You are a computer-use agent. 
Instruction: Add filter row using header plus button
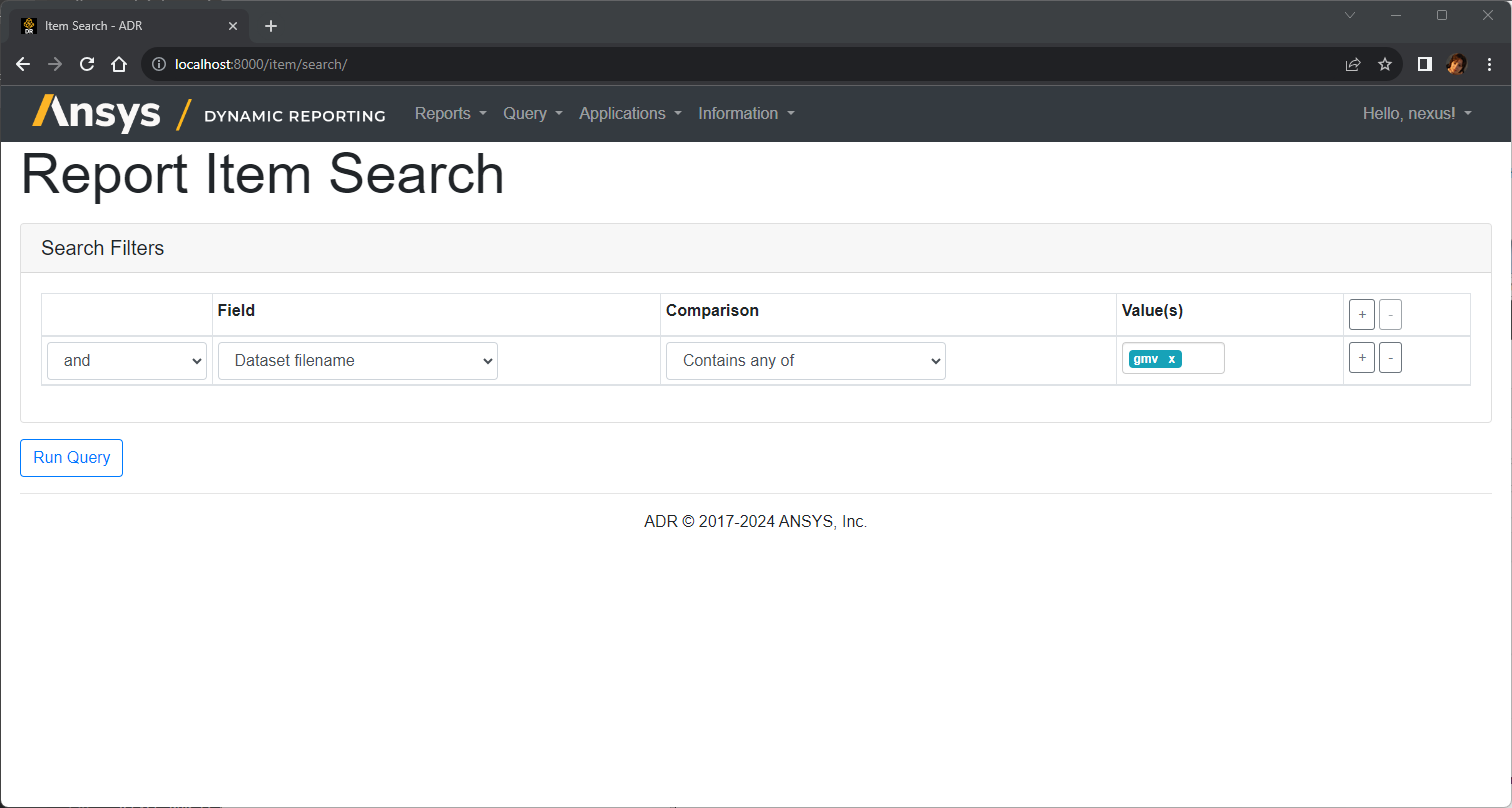pos(1361,314)
